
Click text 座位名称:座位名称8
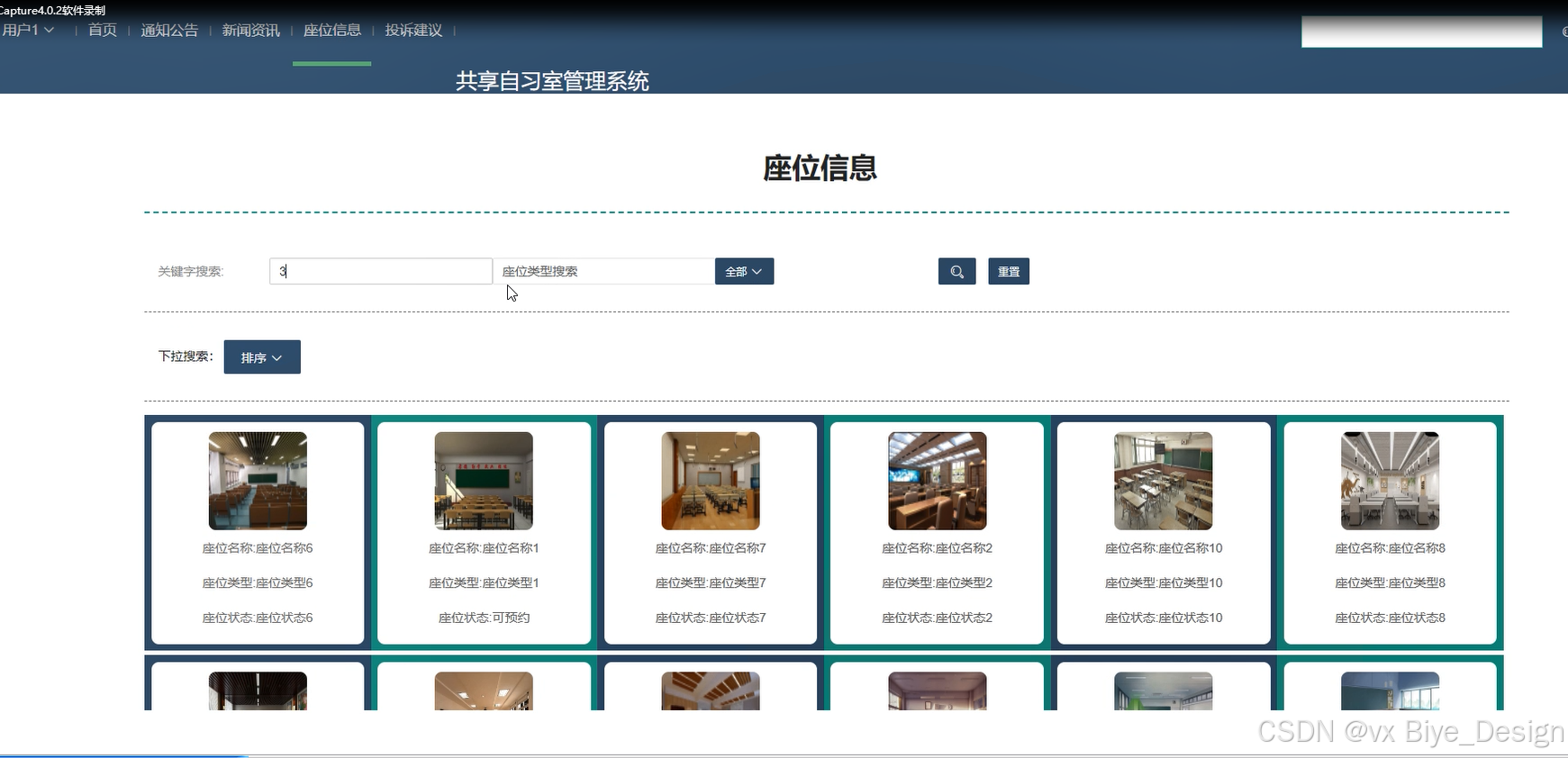tap(1391, 547)
